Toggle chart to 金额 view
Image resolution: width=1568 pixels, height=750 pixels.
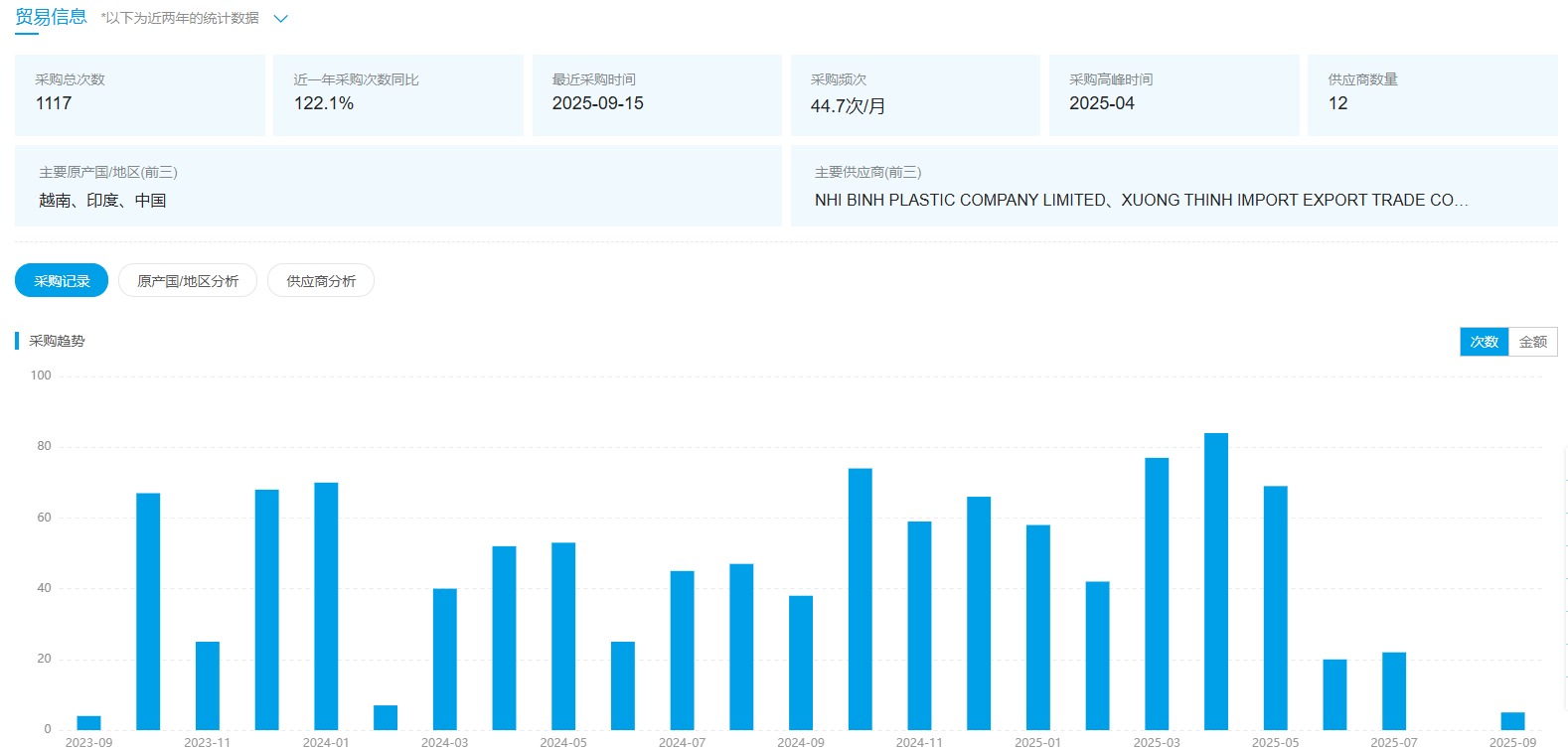point(1532,342)
